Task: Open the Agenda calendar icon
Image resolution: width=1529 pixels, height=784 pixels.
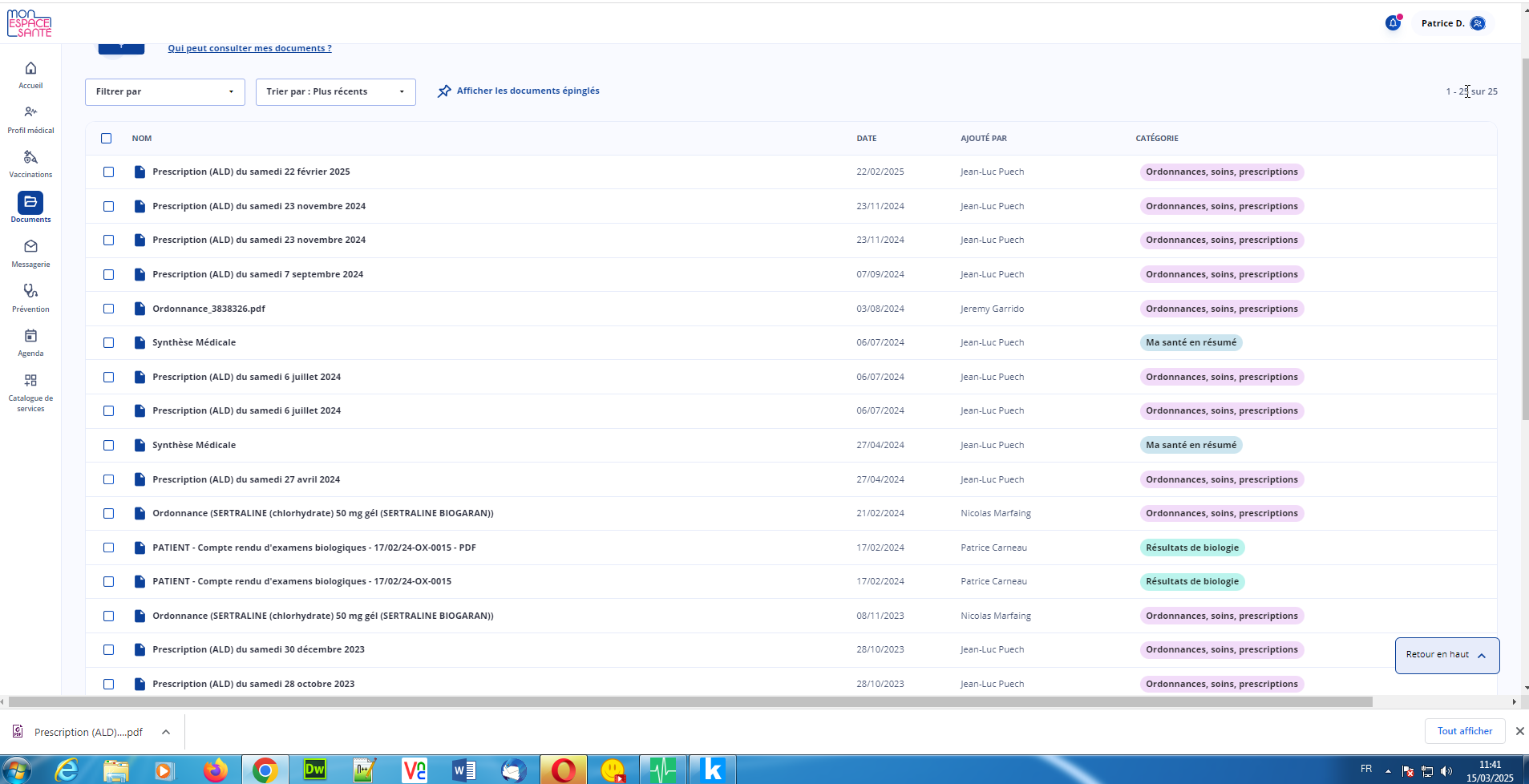Action: pyautogui.click(x=30, y=336)
